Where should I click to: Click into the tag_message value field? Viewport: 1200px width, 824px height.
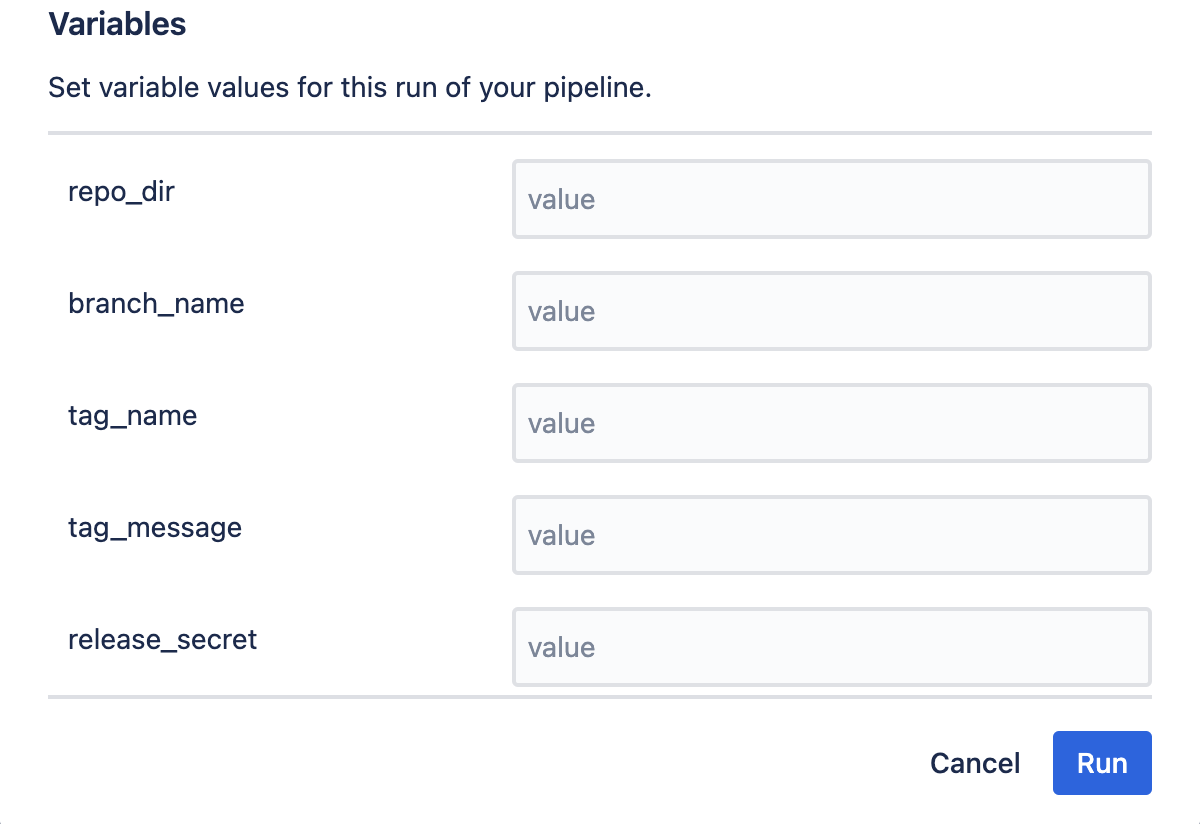coord(832,535)
